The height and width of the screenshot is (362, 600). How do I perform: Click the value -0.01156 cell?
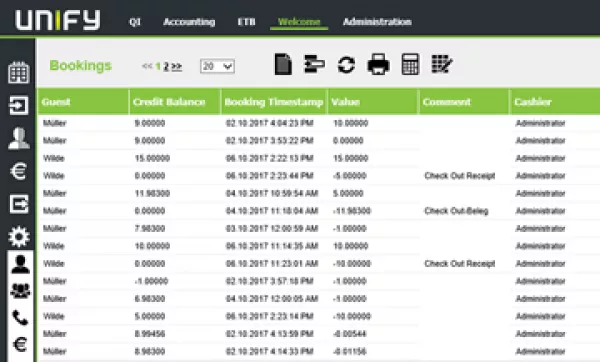click(x=349, y=352)
